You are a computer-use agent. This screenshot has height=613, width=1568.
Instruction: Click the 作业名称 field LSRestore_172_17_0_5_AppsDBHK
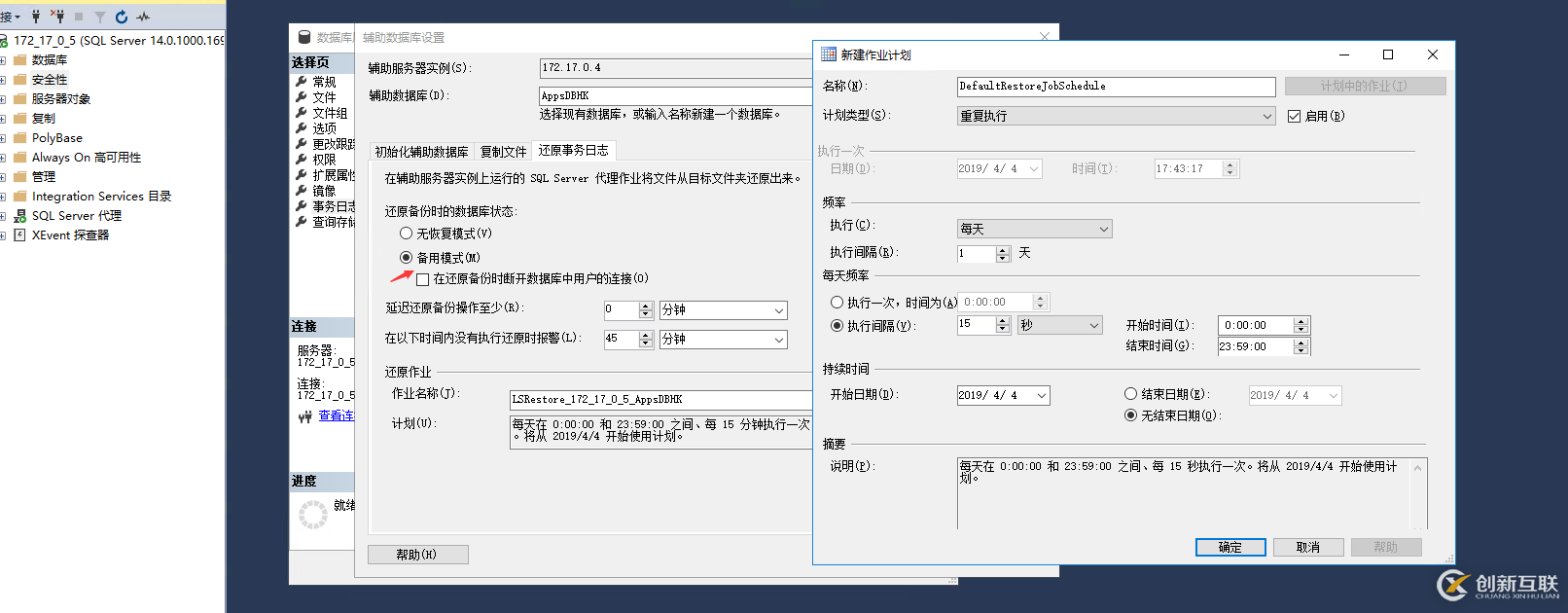click(x=661, y=400)
